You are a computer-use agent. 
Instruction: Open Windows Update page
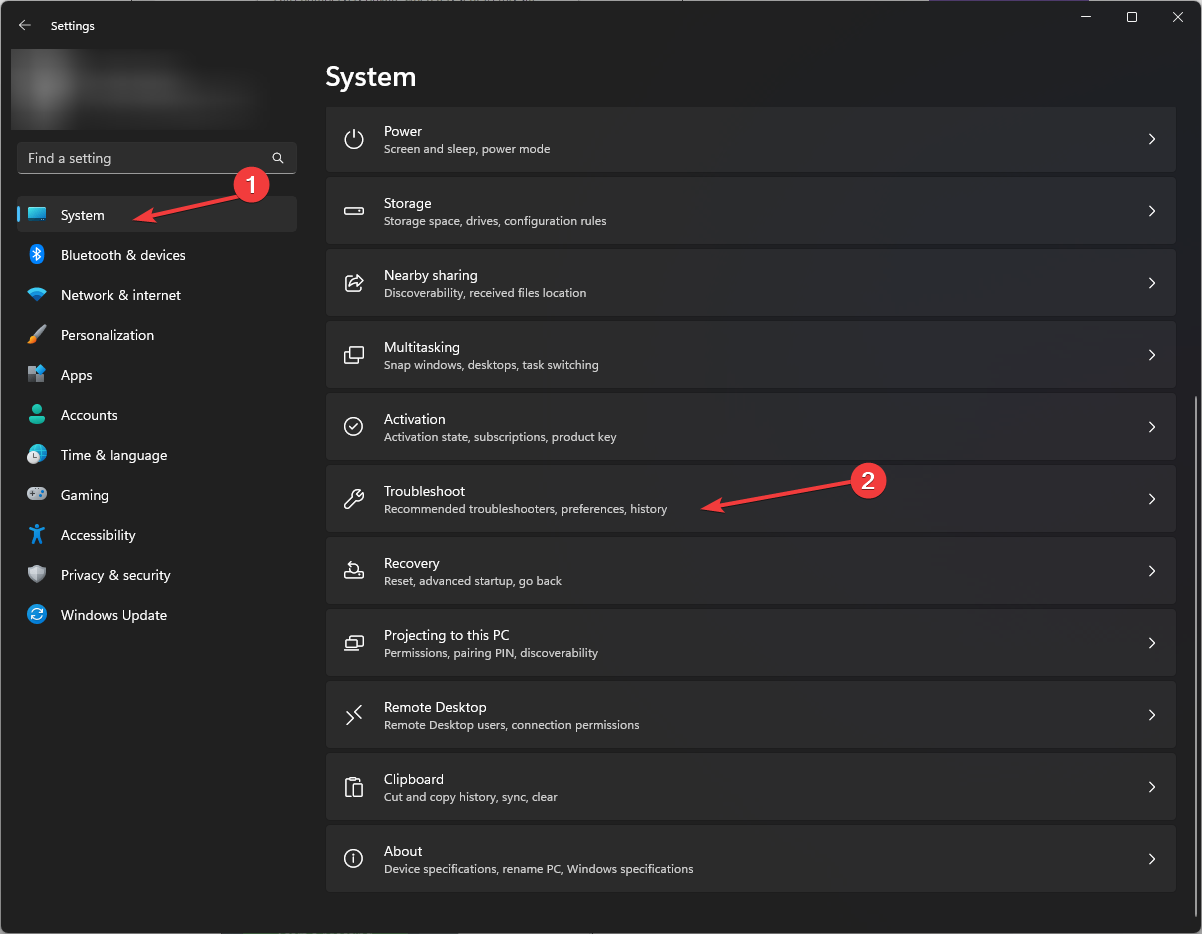tap(114, 615)
